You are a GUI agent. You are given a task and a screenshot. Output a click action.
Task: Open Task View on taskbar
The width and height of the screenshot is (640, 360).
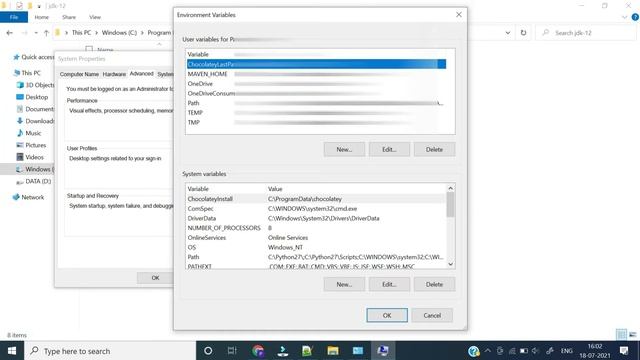coord(232,351)
